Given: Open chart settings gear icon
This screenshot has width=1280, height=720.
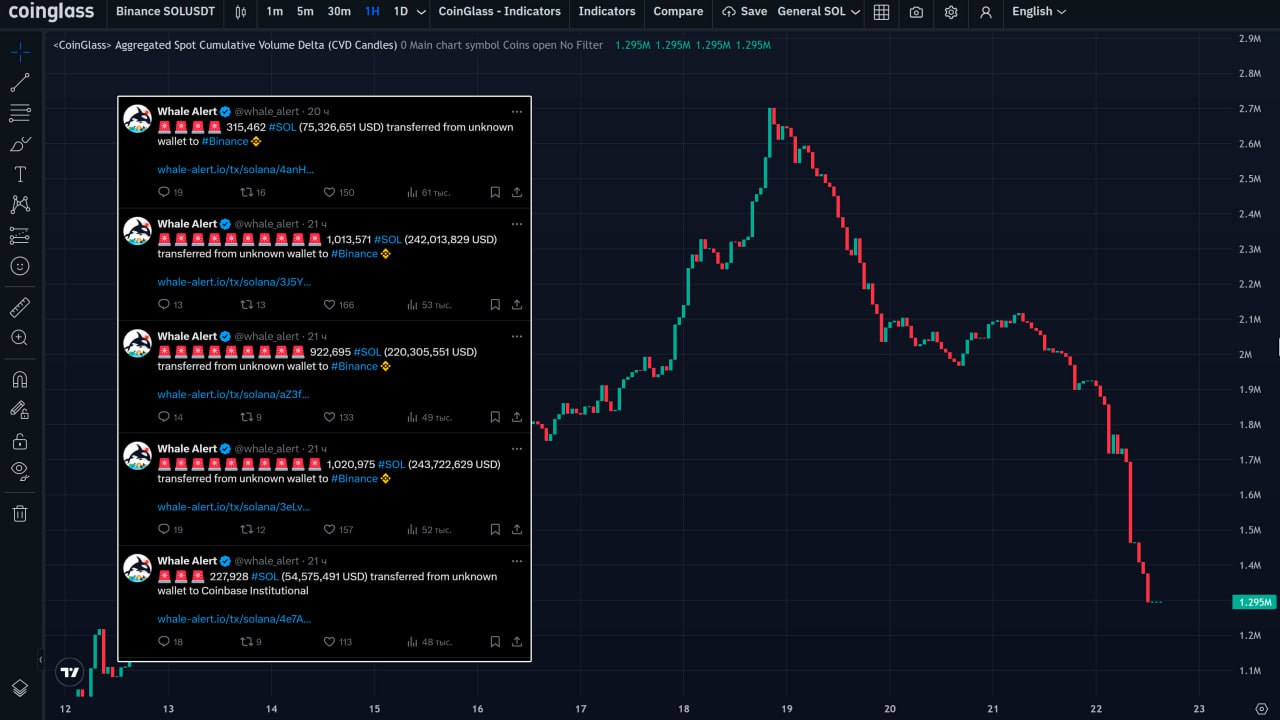Looking at the screenshot, I should [951, 12].
